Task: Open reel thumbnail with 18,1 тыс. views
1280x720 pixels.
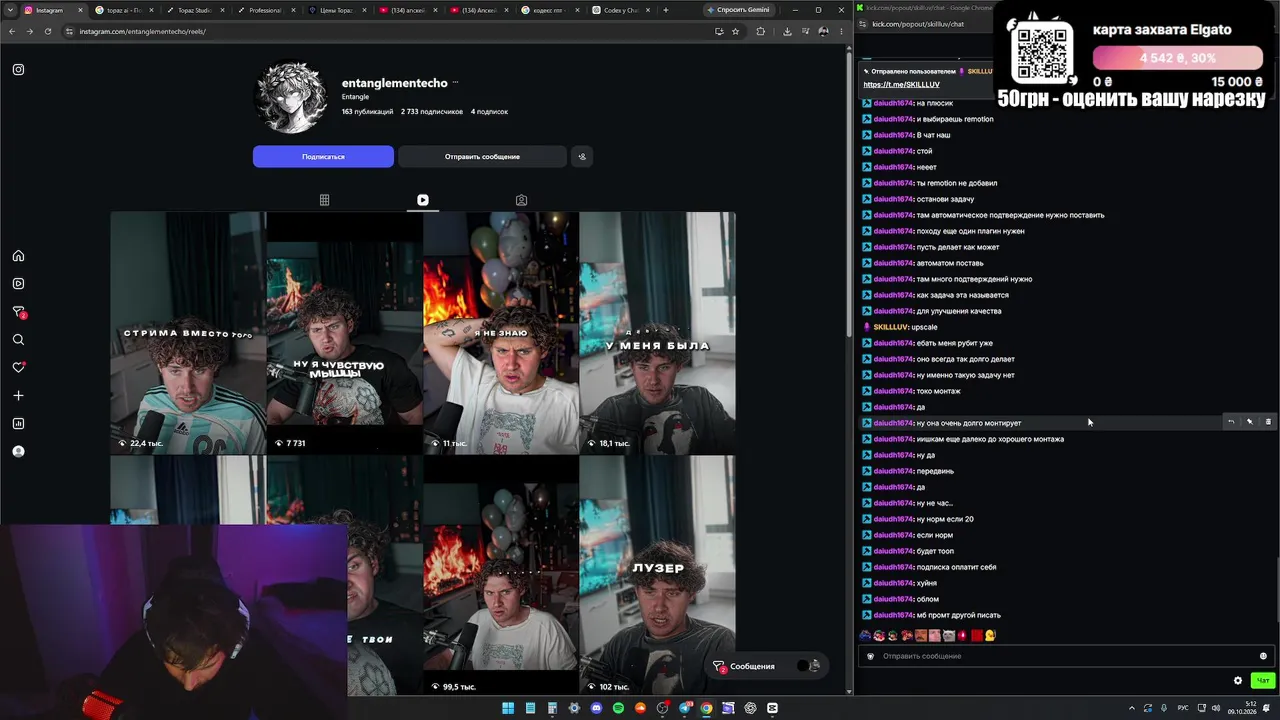Action: coord(657,333)
